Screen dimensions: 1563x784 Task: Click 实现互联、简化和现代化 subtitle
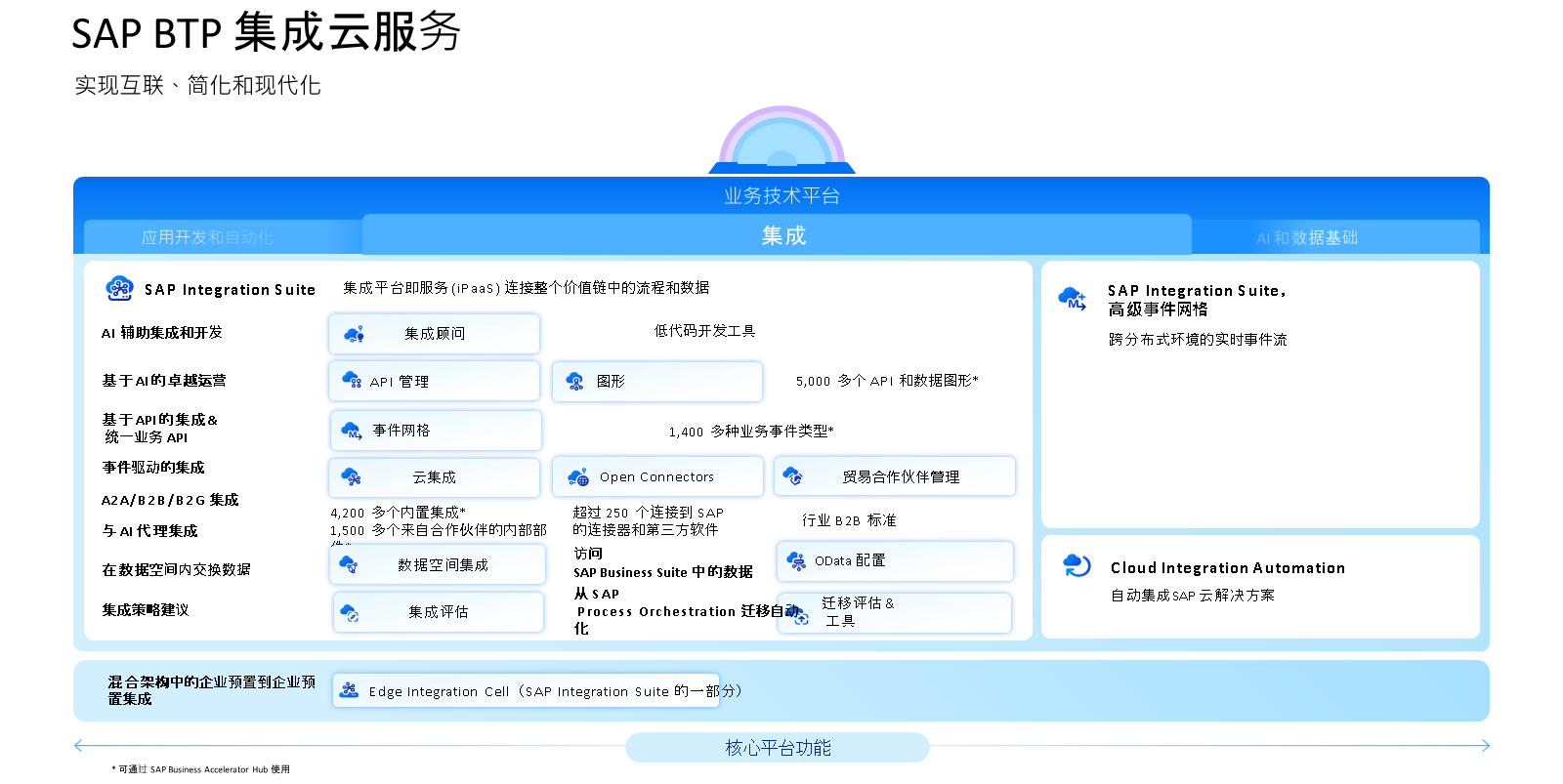pos(197,86)
